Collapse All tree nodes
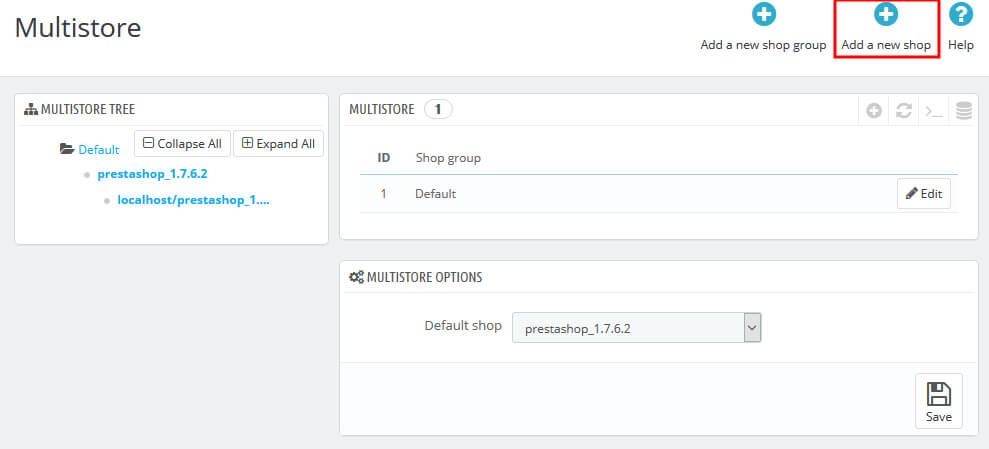This screenshot has height=449, width=989. [x=182, y=143]
